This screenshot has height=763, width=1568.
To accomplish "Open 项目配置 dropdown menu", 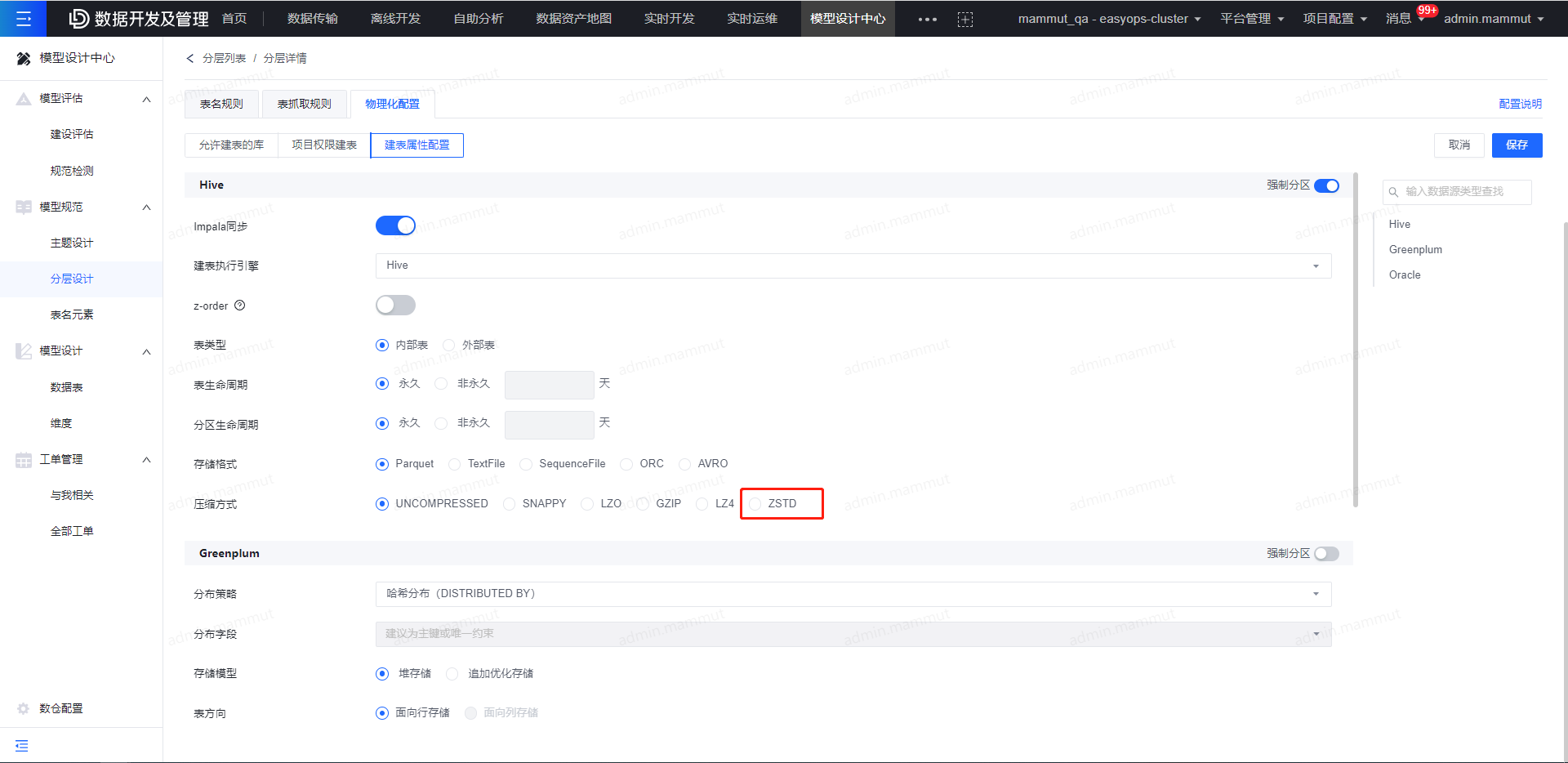I will [1334, 19].
